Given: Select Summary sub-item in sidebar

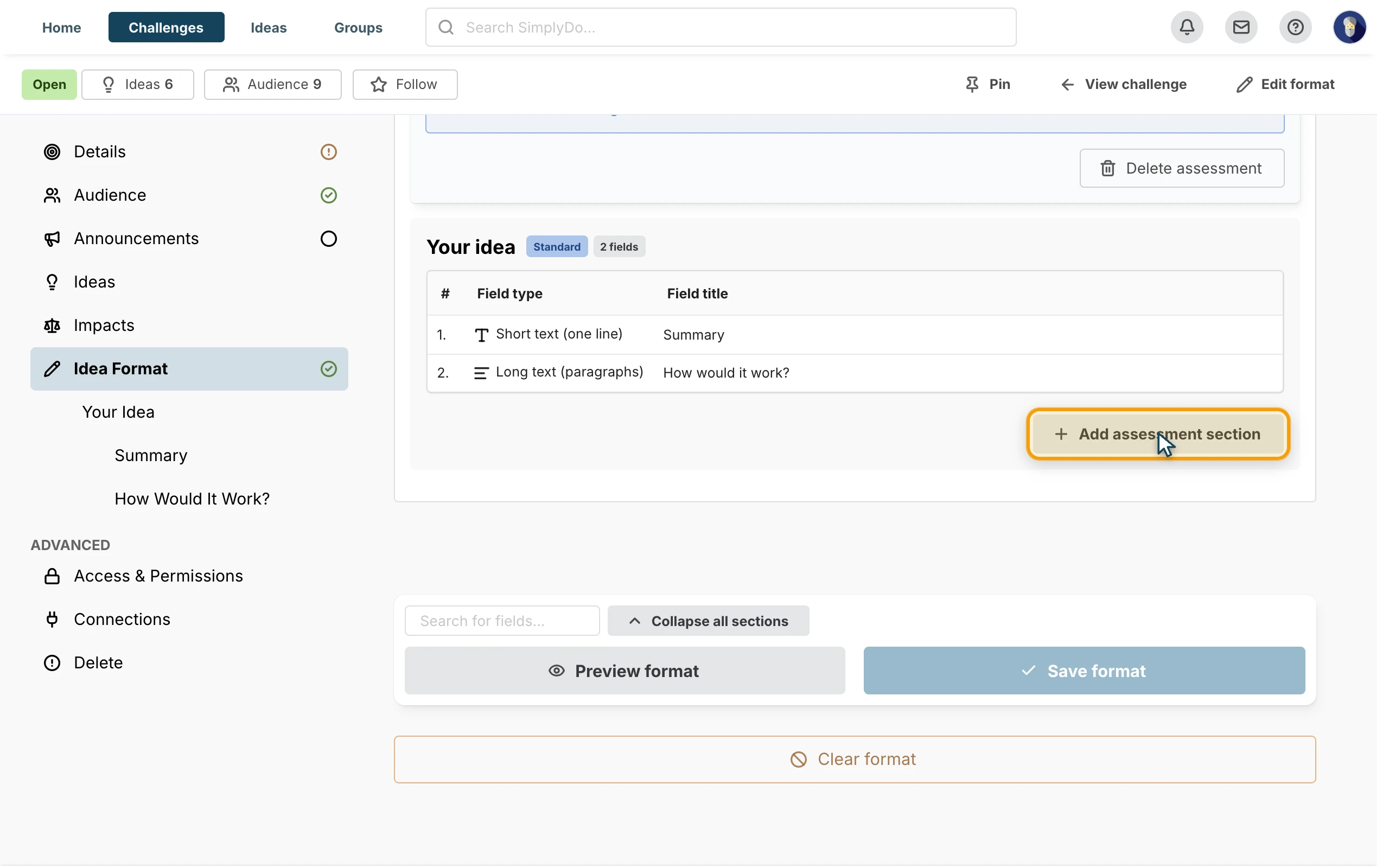Looking at the screenshot, I should (151, 456).
